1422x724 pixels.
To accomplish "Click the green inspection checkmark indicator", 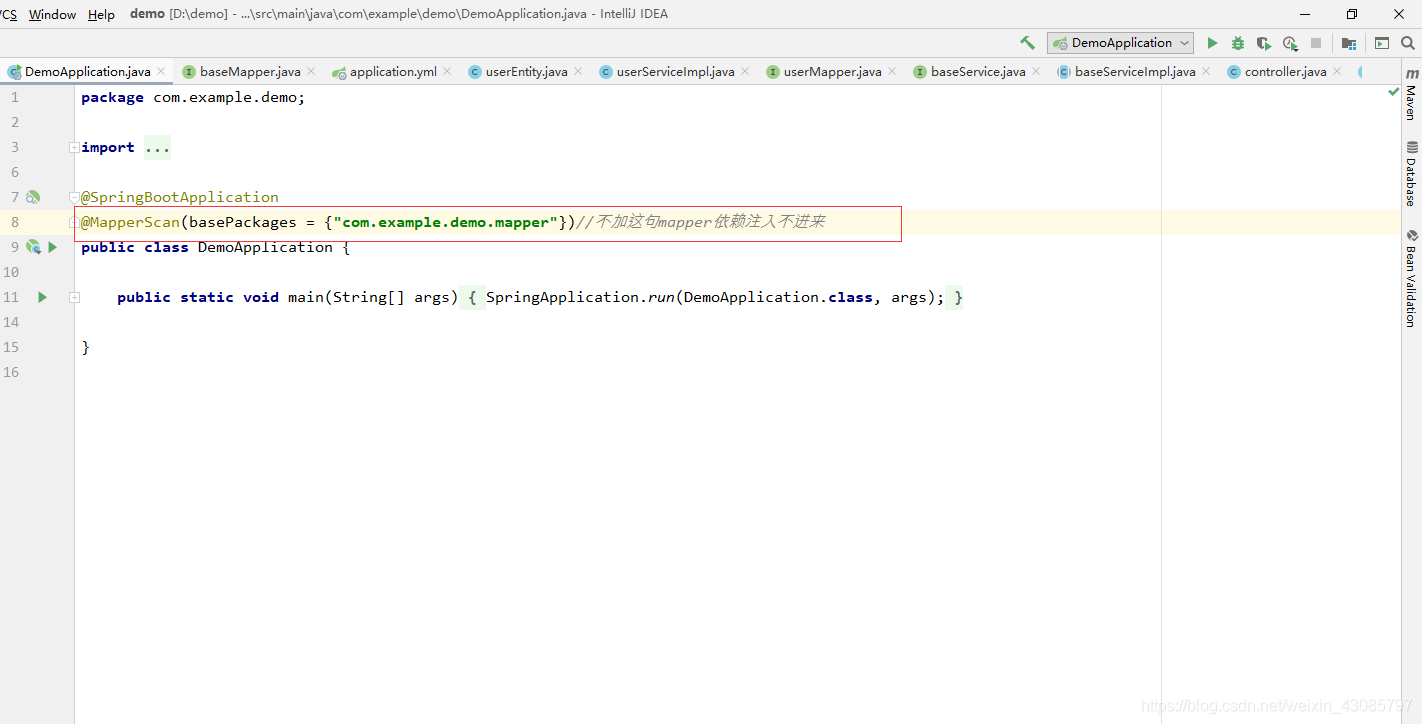I will tap(1394, 91).
